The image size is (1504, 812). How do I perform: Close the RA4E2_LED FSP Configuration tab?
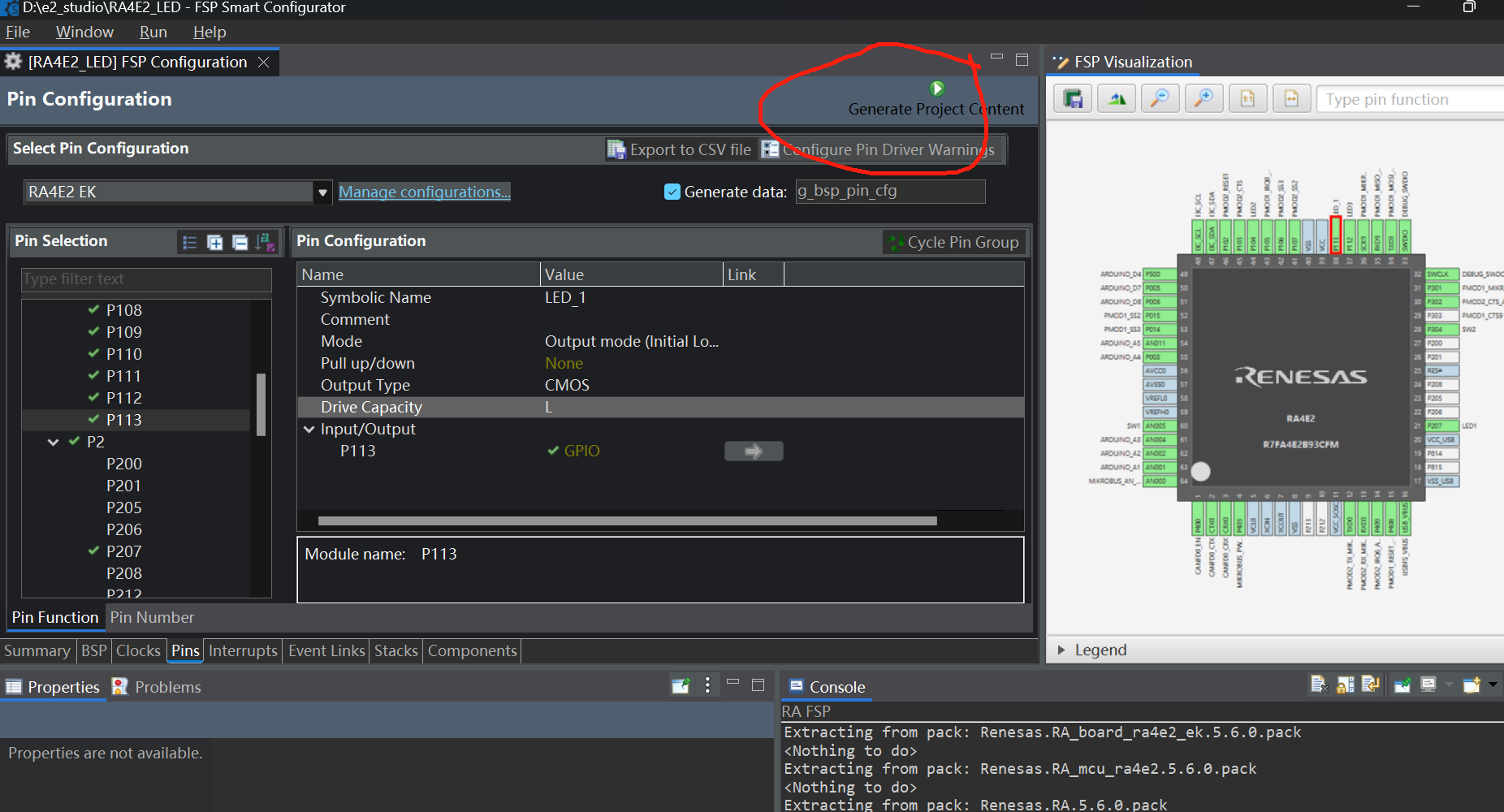[264, 63]
